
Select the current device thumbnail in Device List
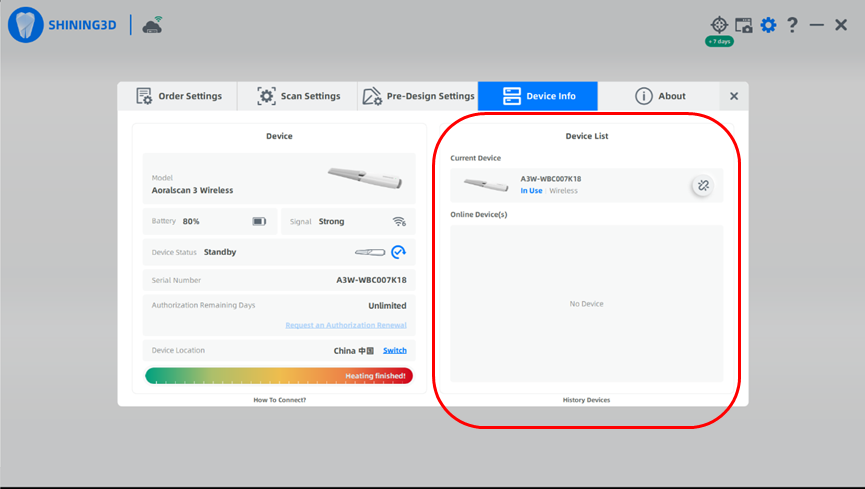[486, 185]
